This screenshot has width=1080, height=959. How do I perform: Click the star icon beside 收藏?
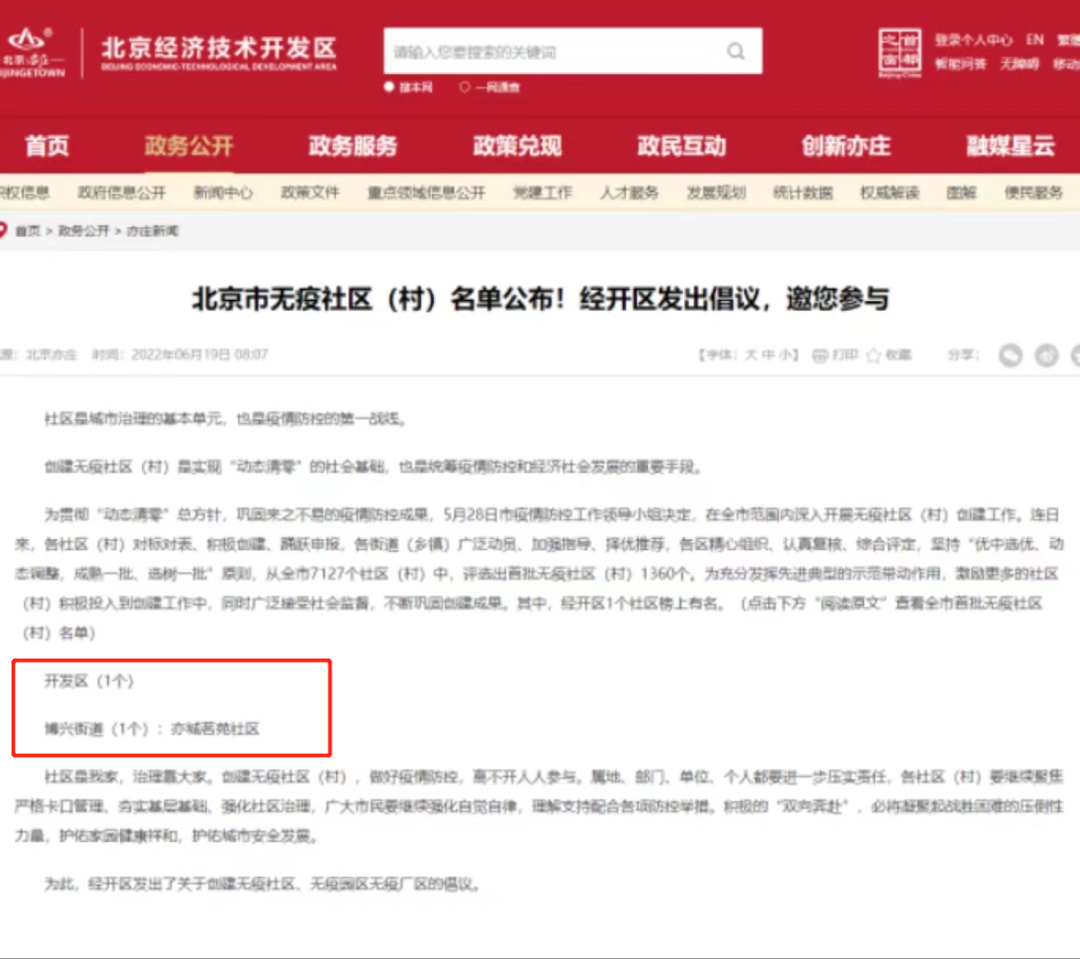tap(873, 355)
